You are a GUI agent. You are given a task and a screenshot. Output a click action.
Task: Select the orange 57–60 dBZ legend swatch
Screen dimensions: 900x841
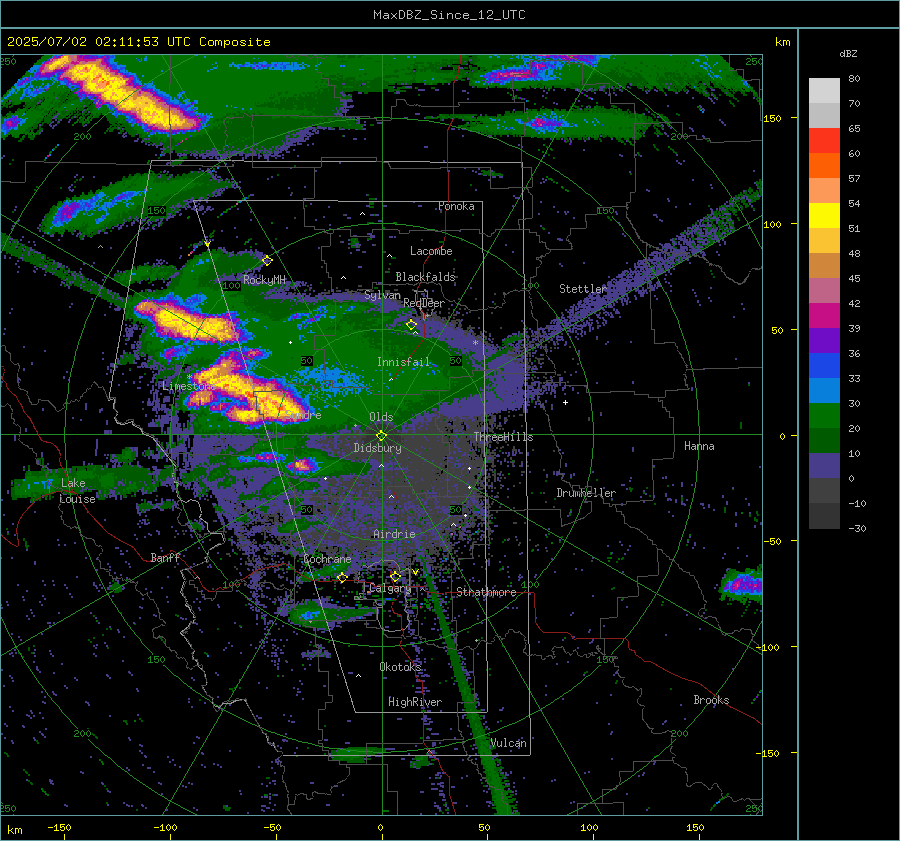point(824,166)
